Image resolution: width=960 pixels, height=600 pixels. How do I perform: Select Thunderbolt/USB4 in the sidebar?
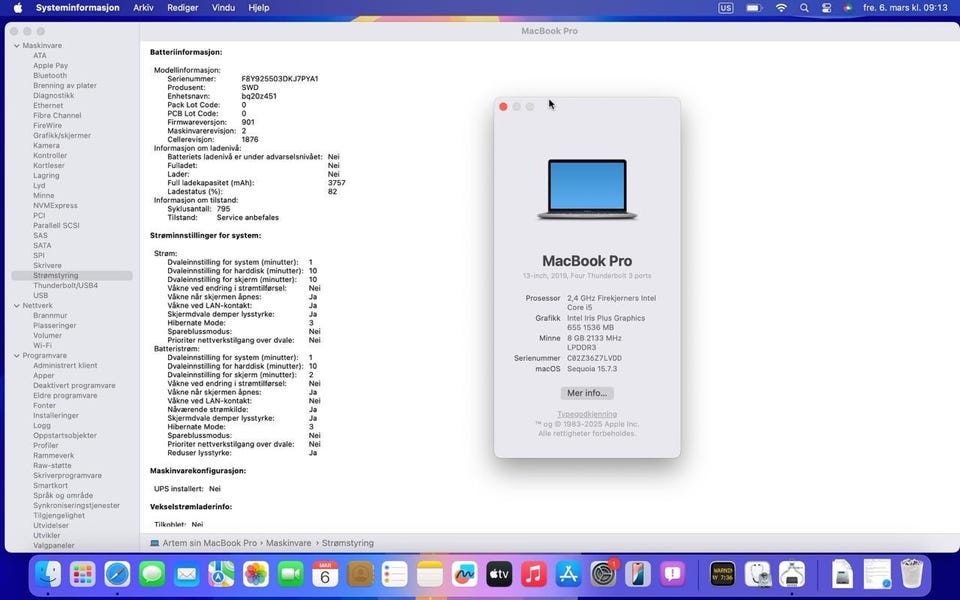pyautogui.click(x=66, y=286)
